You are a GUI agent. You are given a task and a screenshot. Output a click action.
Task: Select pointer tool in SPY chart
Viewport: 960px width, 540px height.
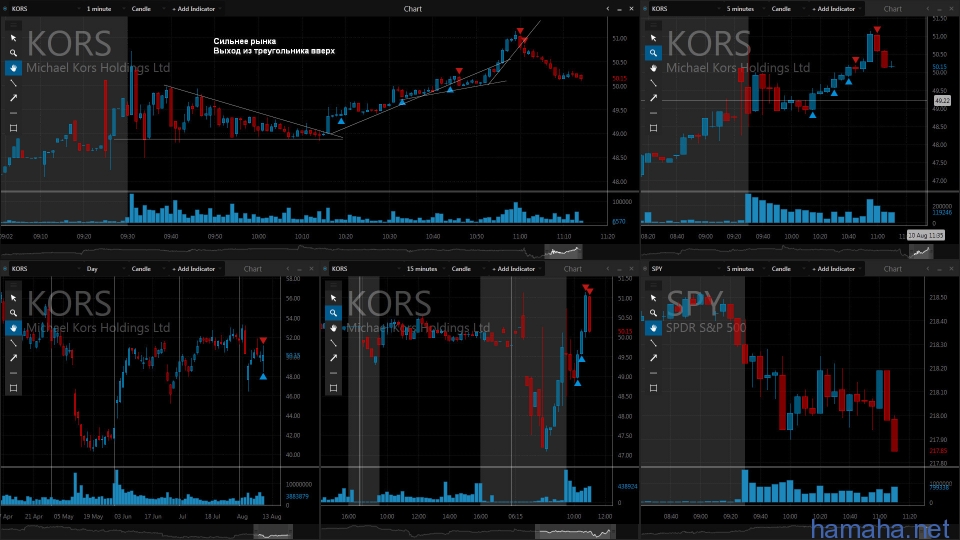click(653, 298)
